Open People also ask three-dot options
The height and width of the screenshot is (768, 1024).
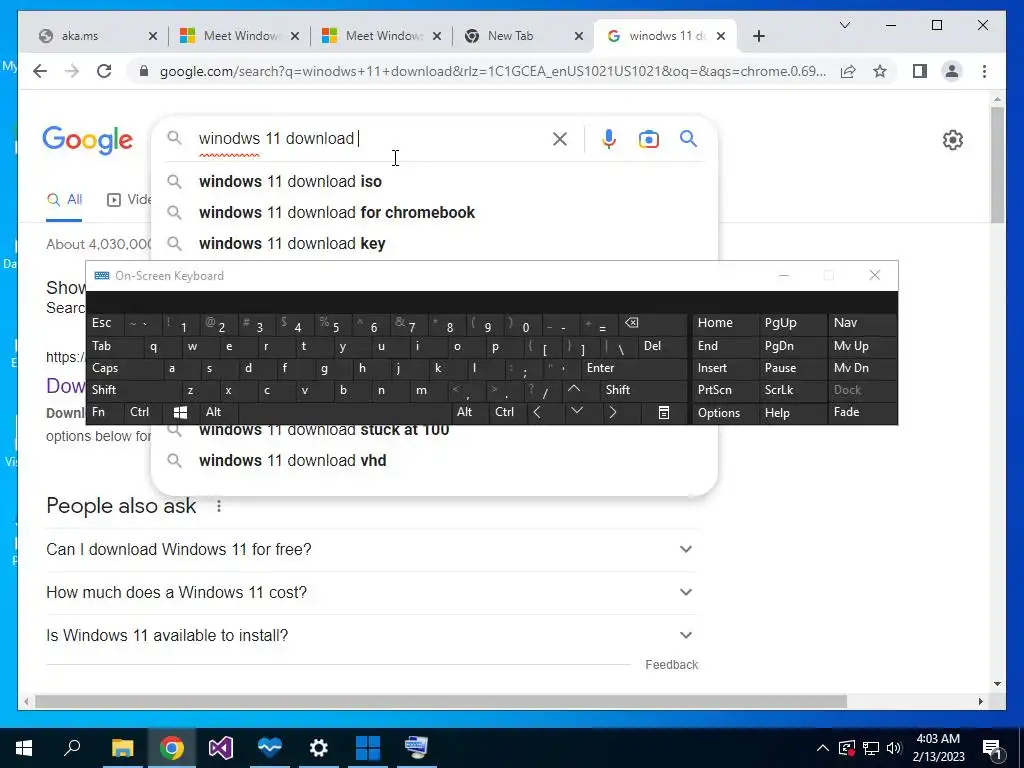pos(219,505)
